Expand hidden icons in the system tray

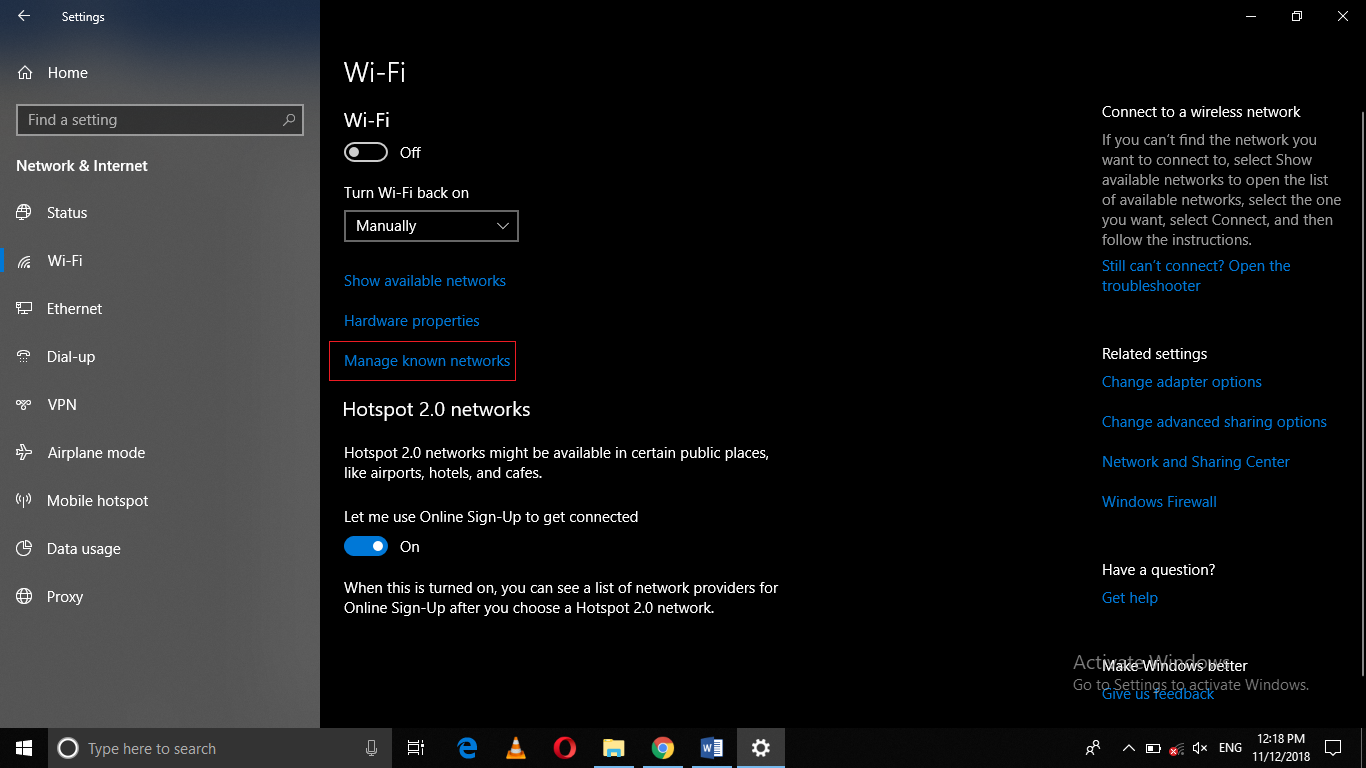[1128, 748]
